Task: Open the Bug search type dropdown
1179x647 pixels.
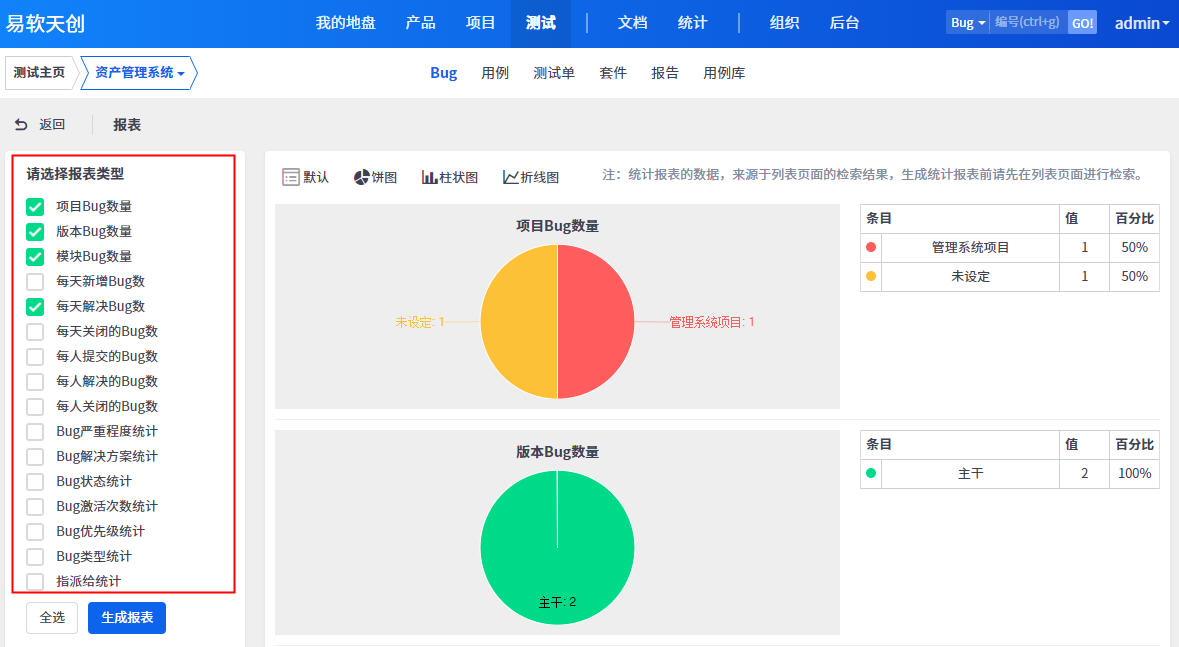Action: click(x=967, y=23)
